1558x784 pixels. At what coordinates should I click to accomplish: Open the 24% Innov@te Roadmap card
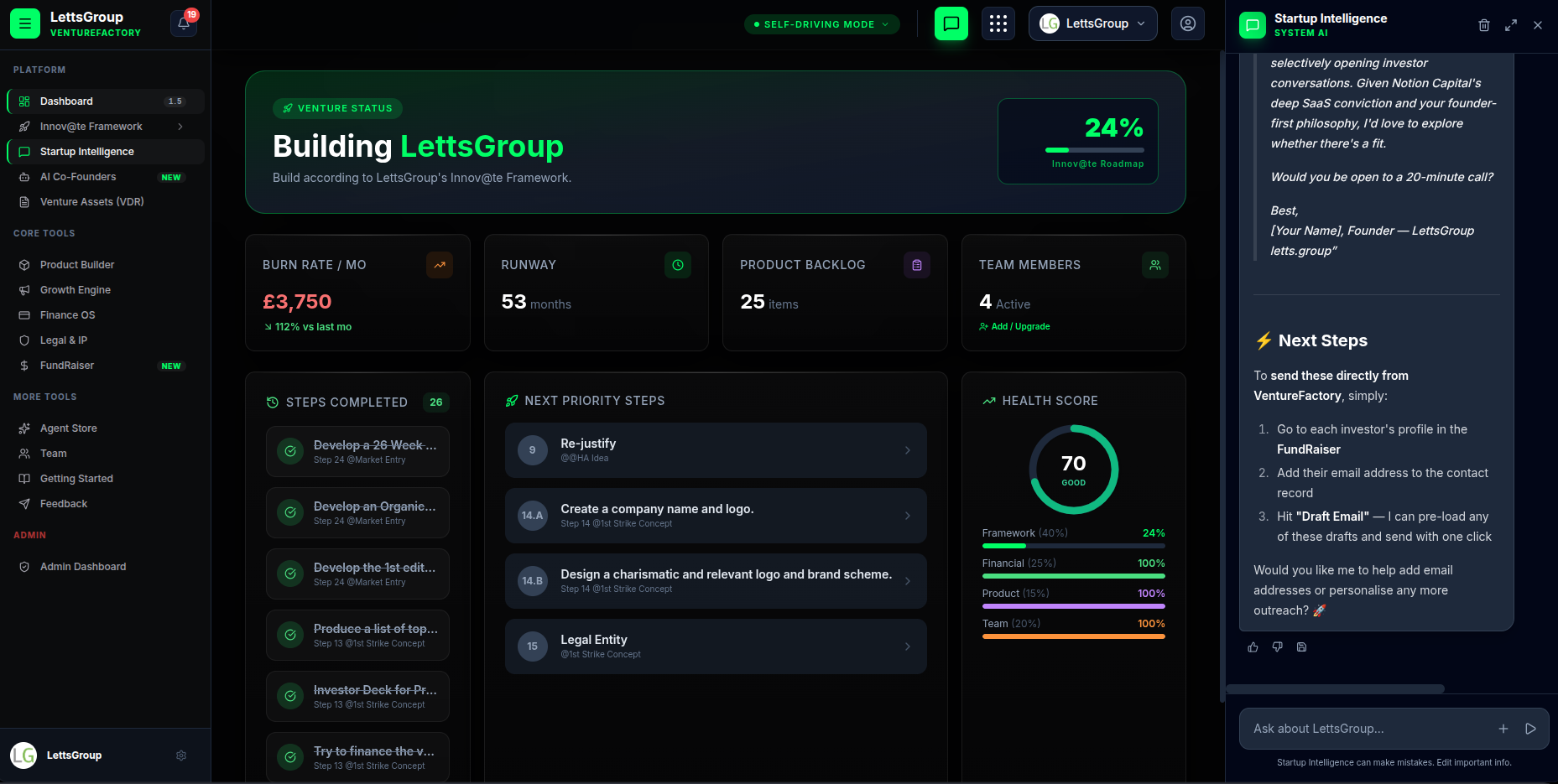click(x=1078, y=141)
